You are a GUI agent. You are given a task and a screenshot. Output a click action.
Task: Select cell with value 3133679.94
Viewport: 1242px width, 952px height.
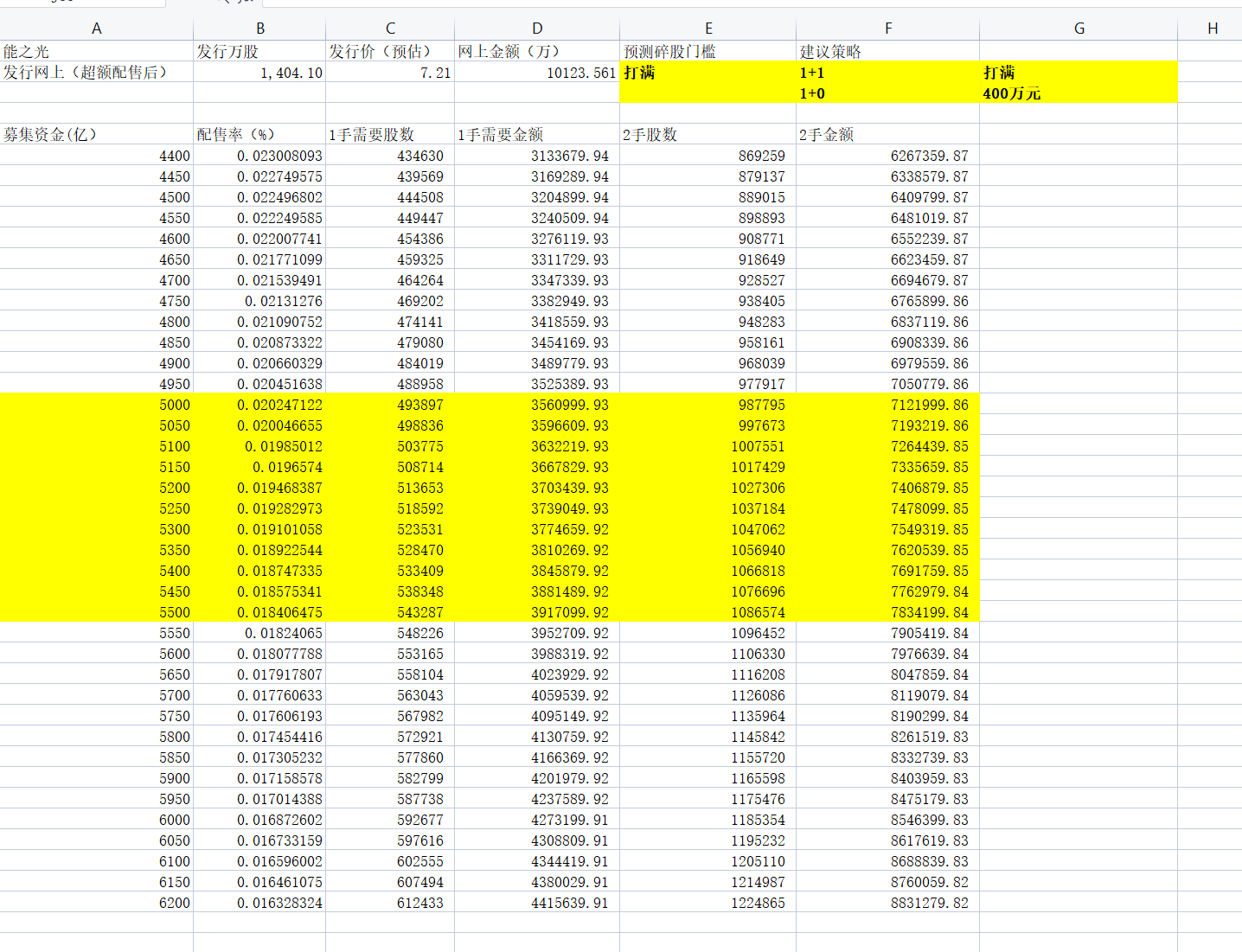click(537, 155)
